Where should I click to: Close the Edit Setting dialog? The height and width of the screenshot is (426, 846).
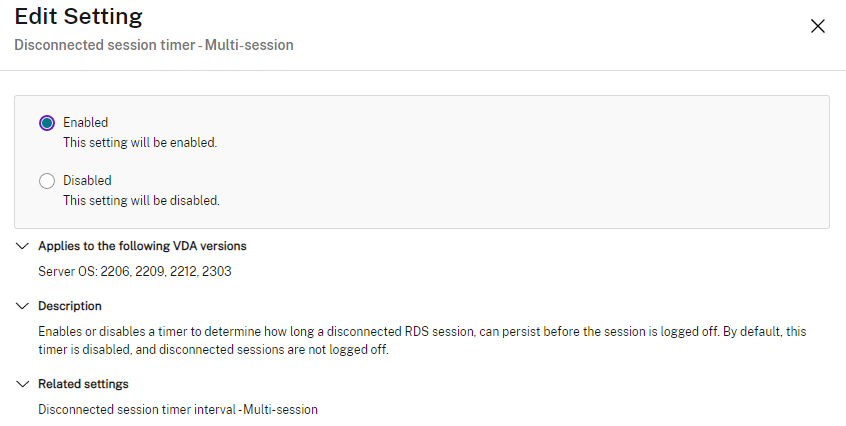pos(817,26)
